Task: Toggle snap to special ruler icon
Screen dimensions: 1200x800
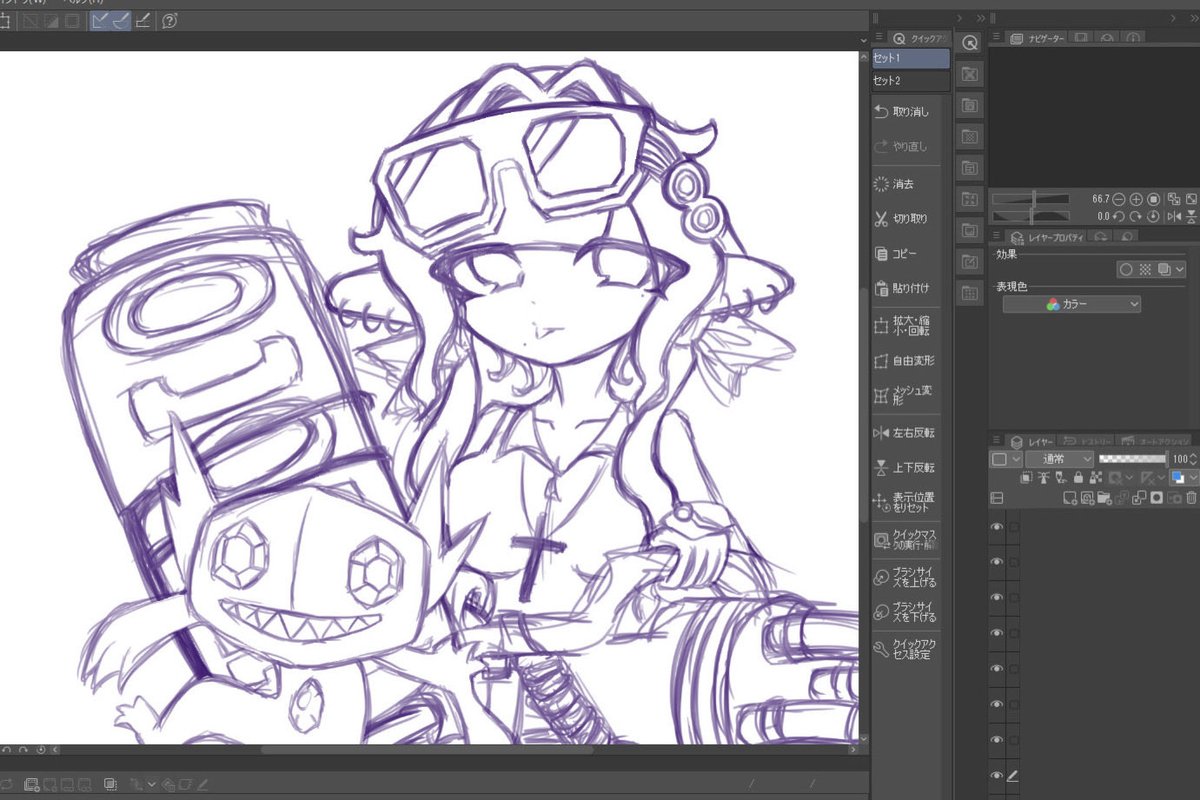Action: click(x=121, y=20)
